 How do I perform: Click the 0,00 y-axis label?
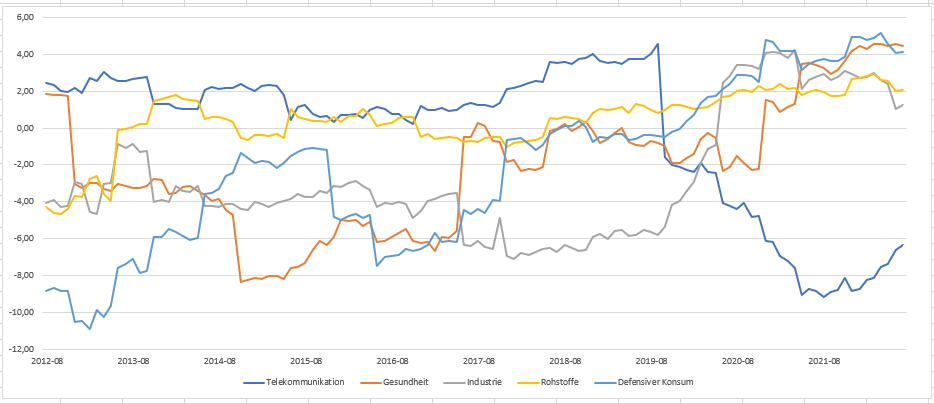pos(23,128)
